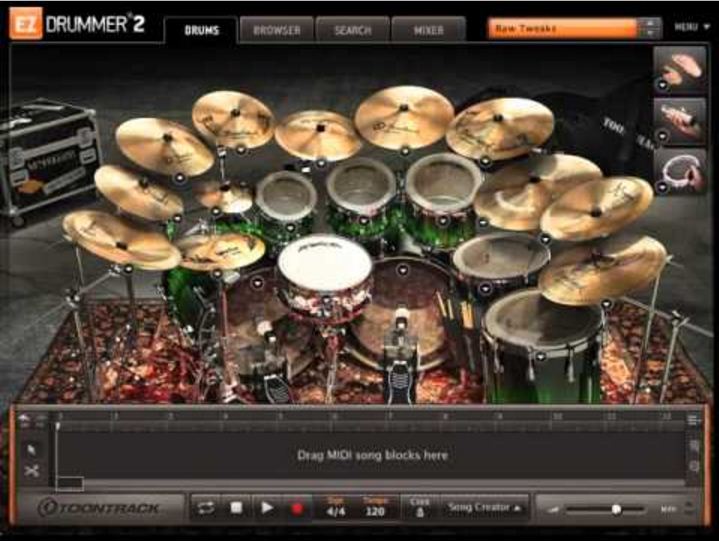Click the MIDI indicator label
This screenshot has width=719, height=542.
[x=668, y=509]
